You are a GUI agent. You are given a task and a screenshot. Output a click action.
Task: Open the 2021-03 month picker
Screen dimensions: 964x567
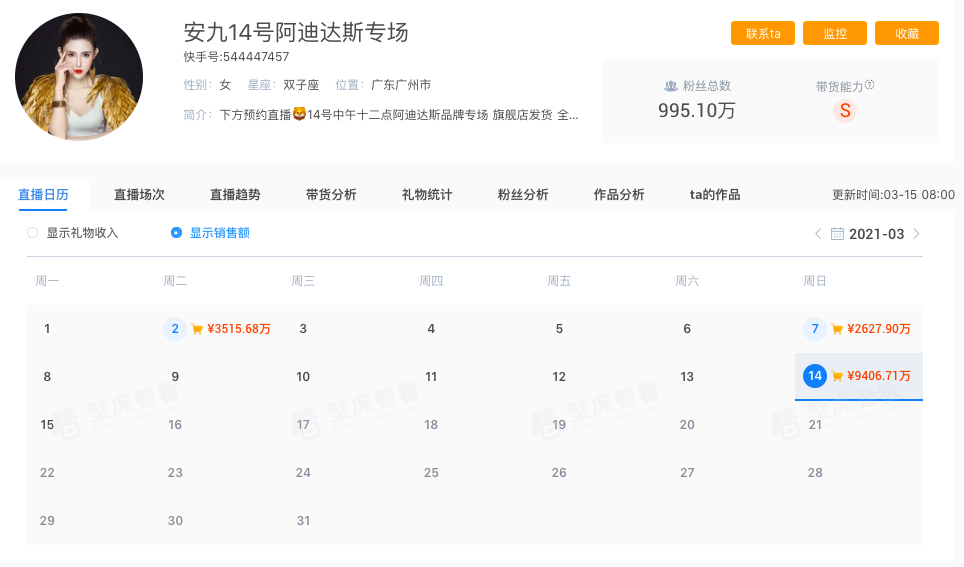(x=876, y=234)
